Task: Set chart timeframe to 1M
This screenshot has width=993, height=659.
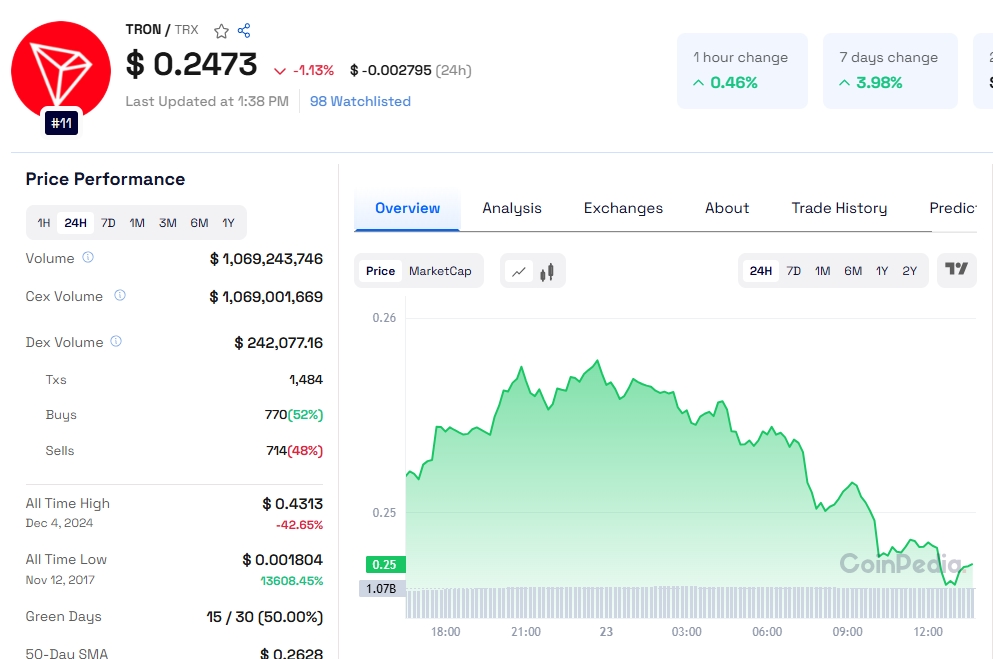Action: tap(822, 271)
